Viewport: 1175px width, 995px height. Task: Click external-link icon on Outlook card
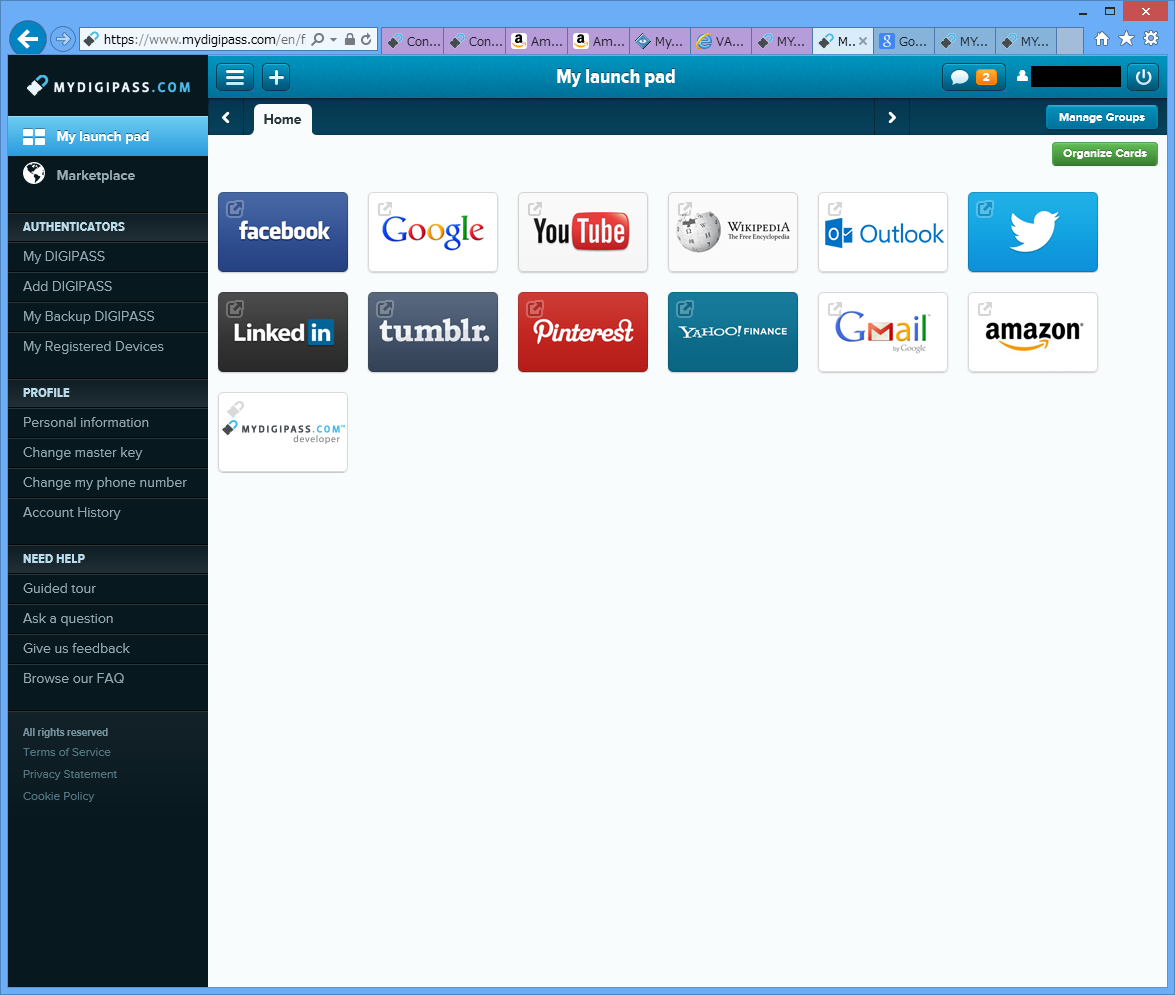pos(835,208)
